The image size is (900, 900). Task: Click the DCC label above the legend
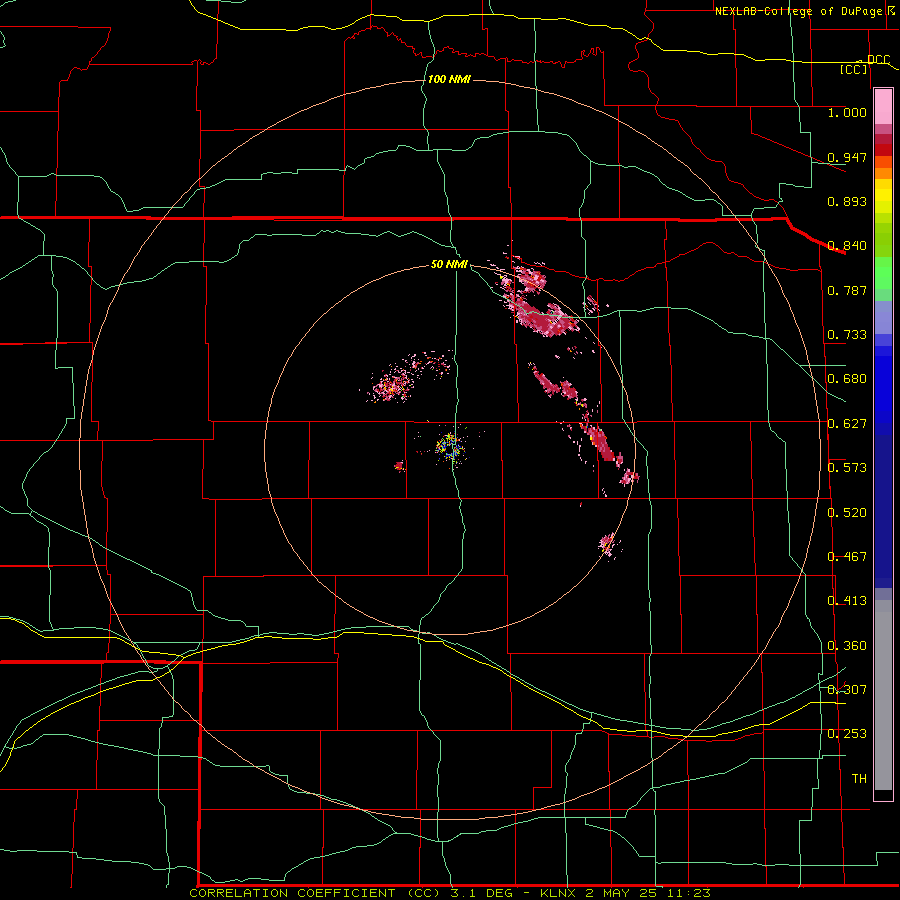tap(878, 60)
